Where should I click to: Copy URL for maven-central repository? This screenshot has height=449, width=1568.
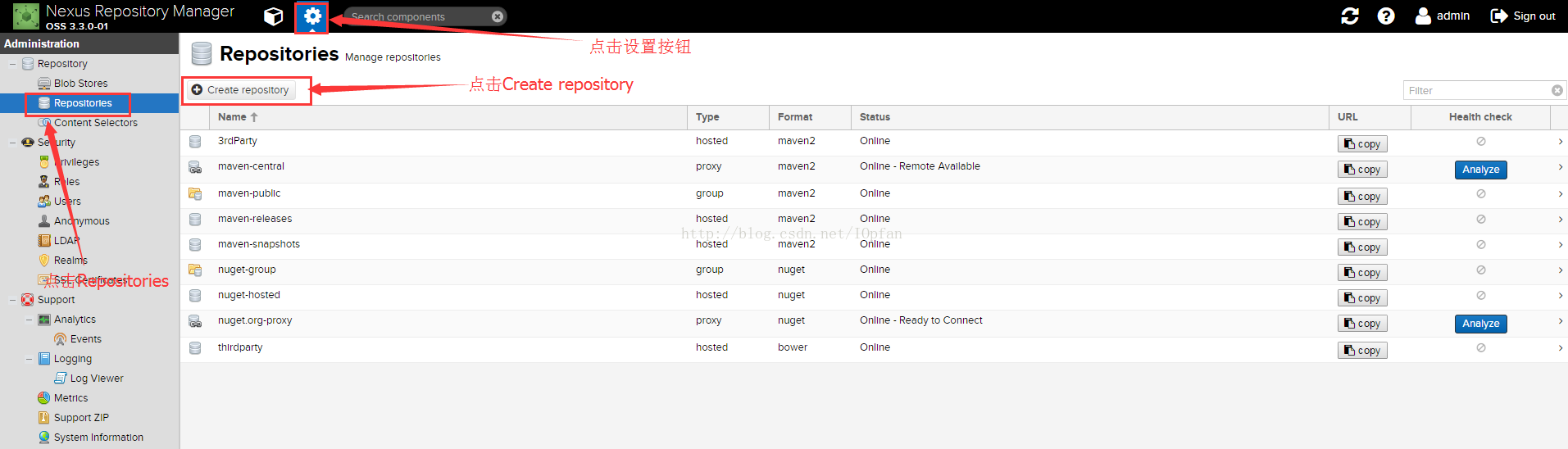point(1362,170)
